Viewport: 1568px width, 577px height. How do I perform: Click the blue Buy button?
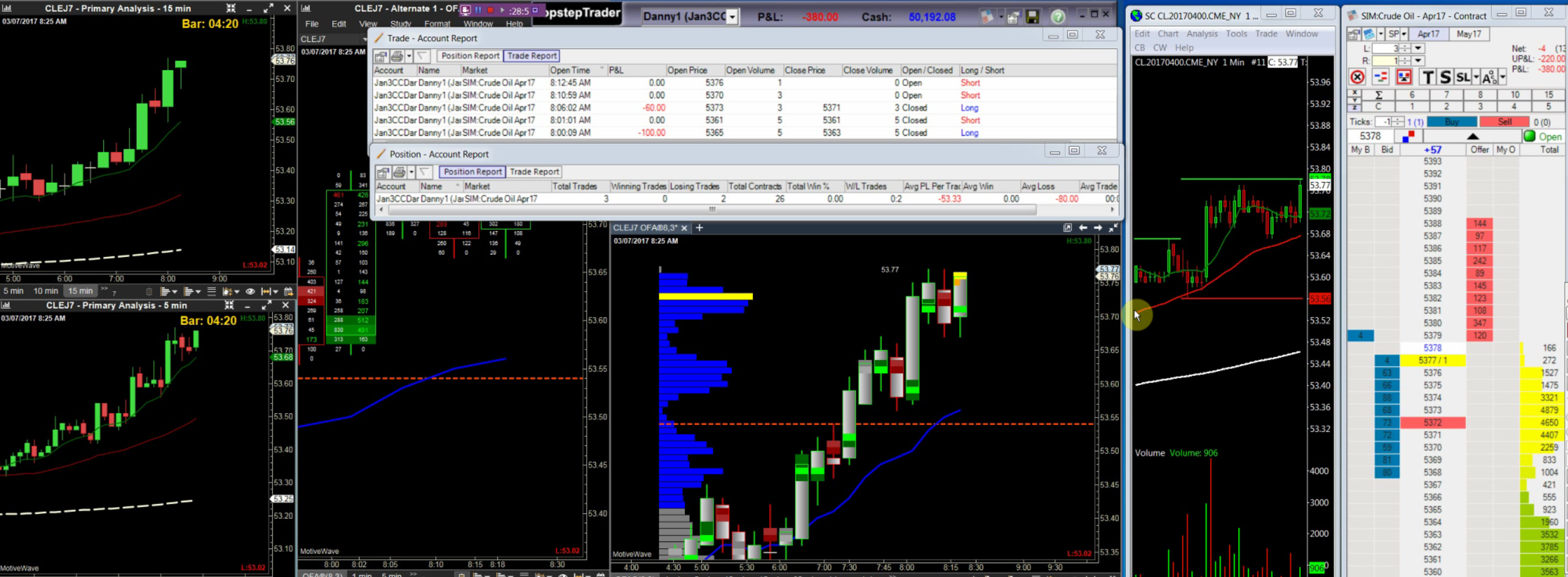1451,122
